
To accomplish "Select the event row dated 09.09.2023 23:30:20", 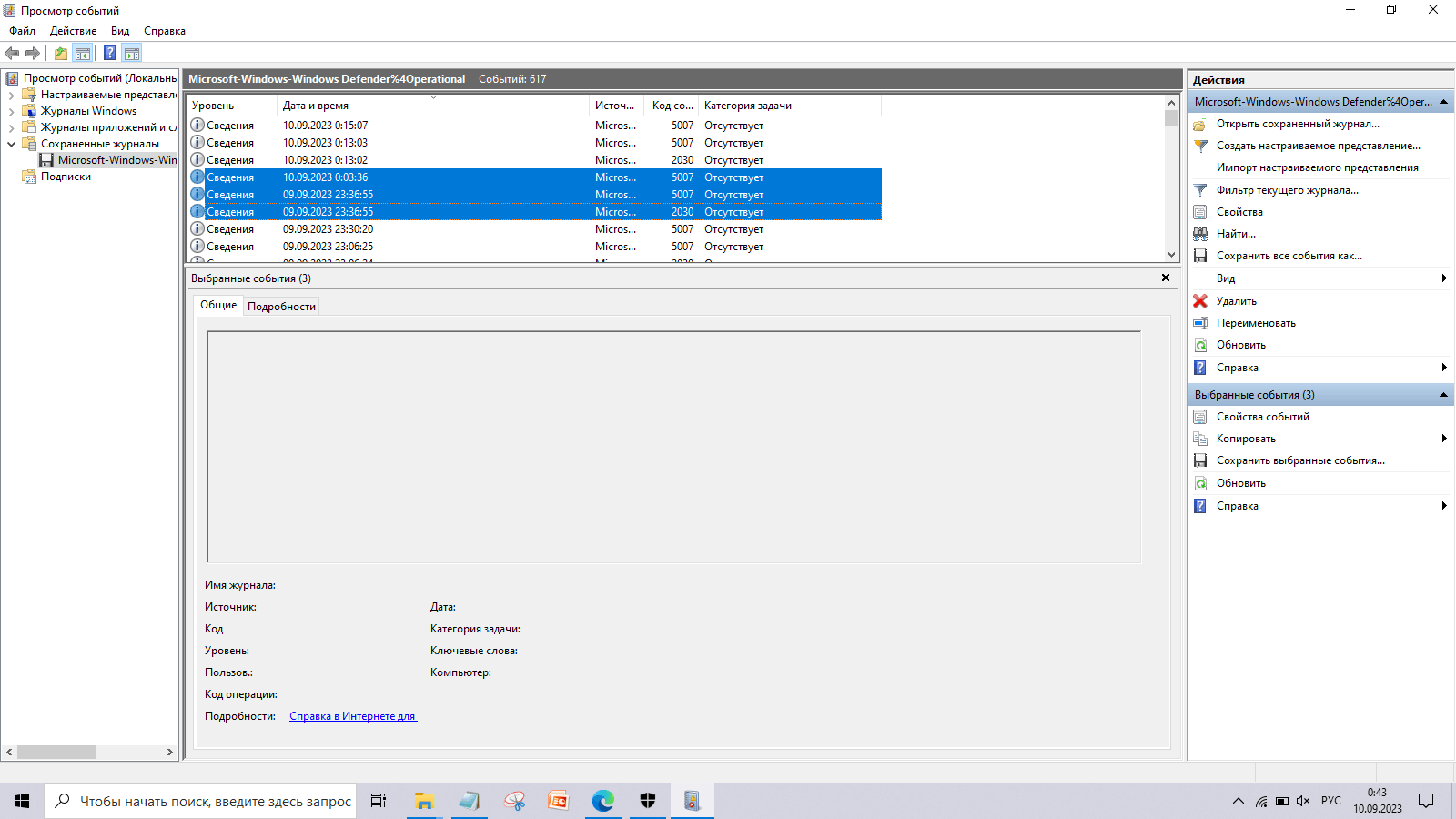I will (534, 229).
